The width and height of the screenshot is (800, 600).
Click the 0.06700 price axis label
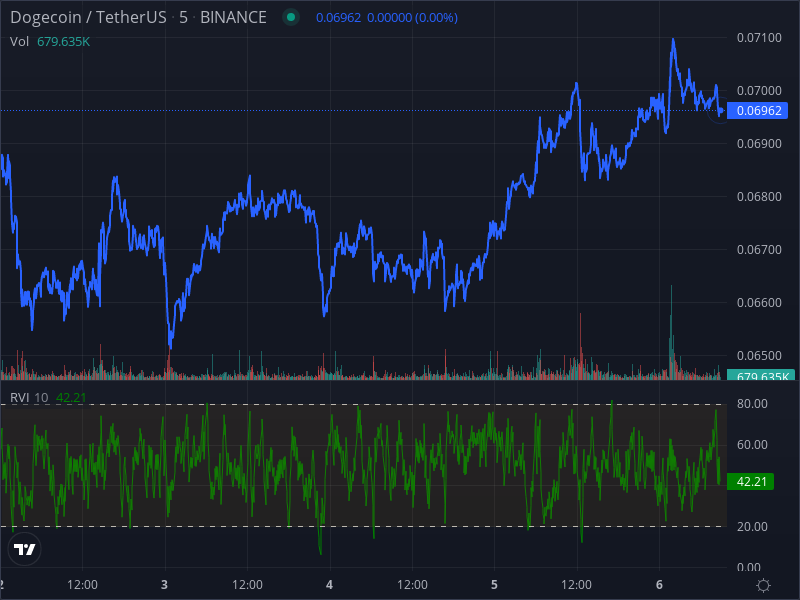coord(759,250)
